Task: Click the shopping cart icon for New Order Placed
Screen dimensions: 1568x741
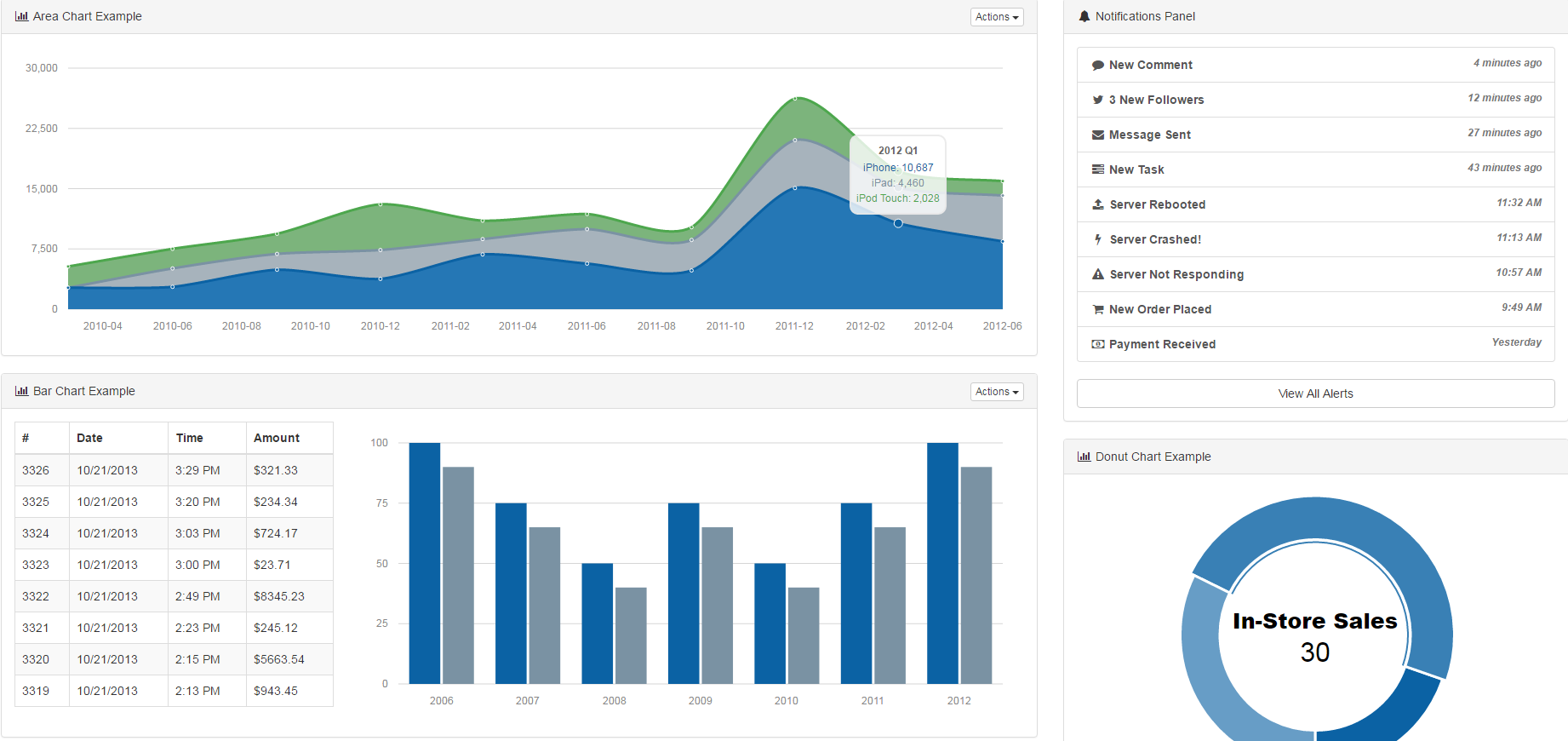Action: [1098, 309]
